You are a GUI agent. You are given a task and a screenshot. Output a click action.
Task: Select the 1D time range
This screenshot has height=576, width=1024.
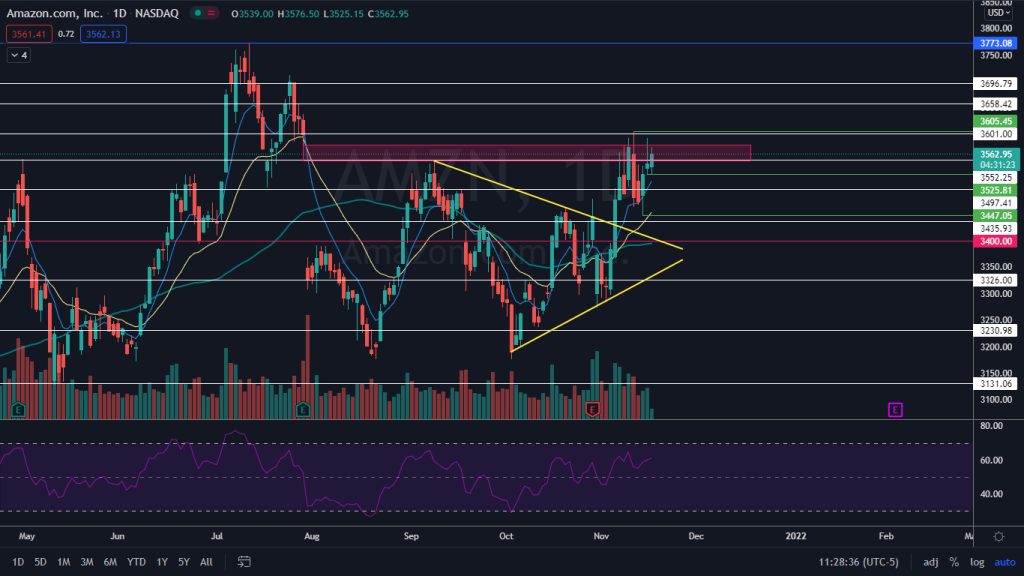pos(18,563)
